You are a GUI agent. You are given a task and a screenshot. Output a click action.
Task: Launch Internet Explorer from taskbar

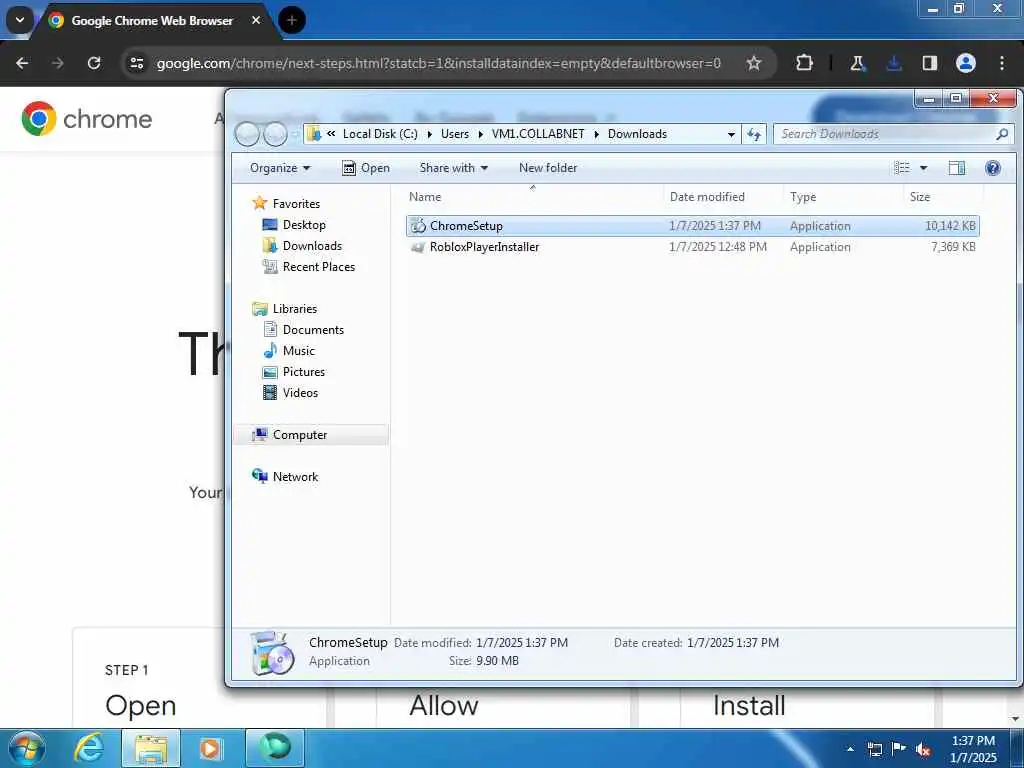89,748
